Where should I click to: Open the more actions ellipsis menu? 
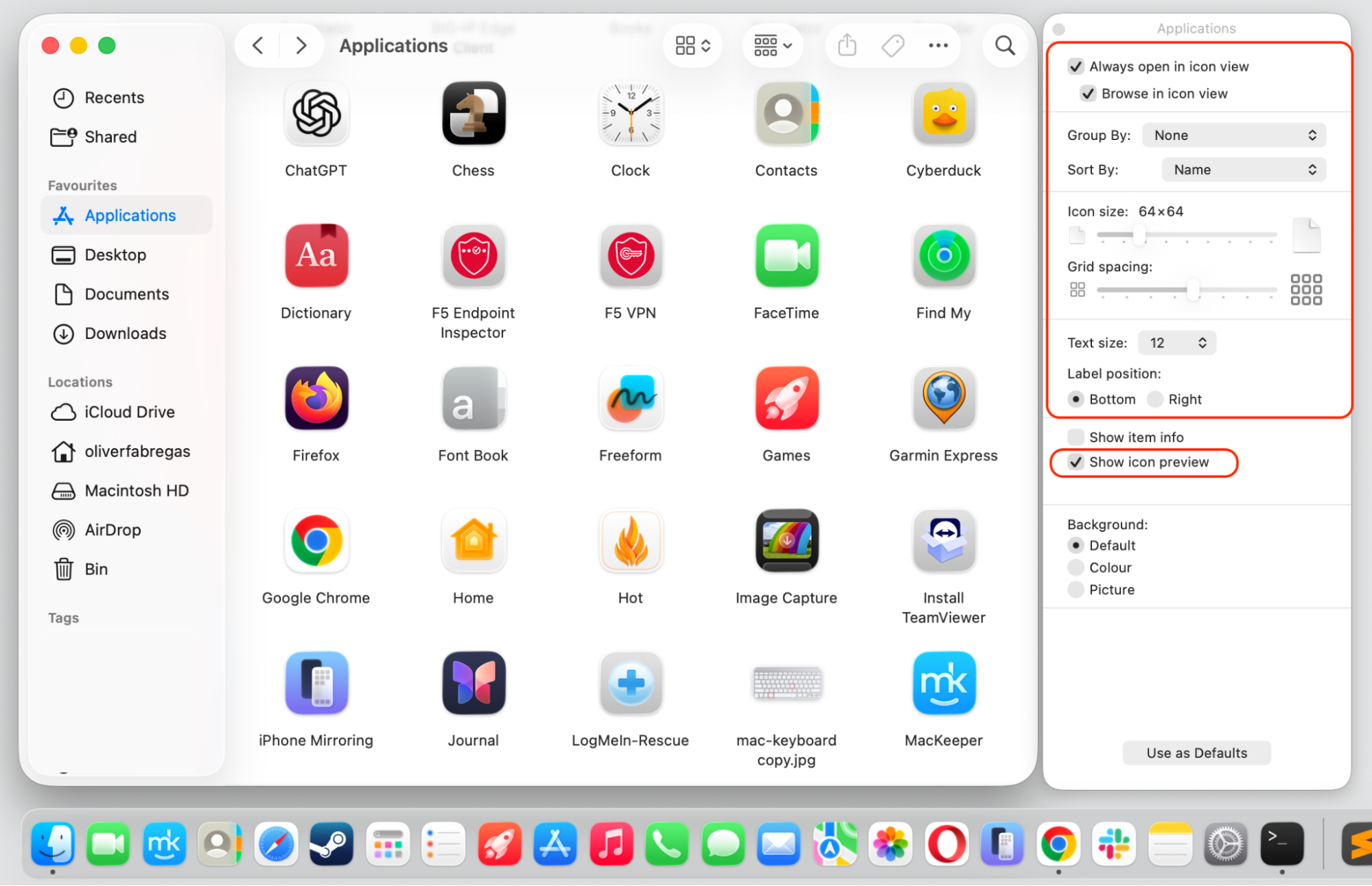tap(938, 45)
